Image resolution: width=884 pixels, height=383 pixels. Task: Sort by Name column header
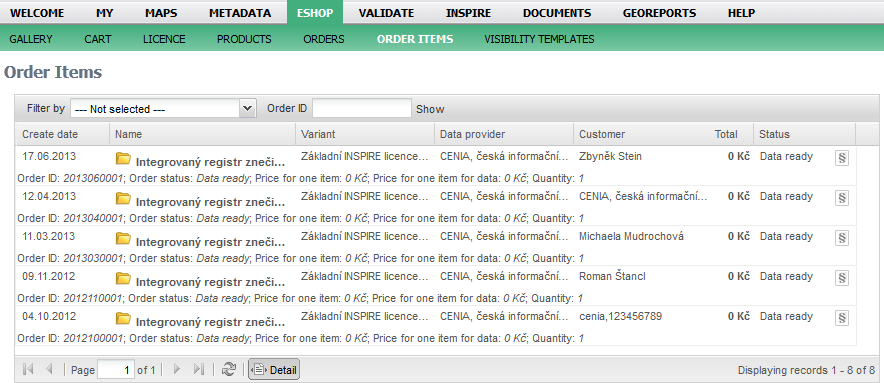(202, 134)
